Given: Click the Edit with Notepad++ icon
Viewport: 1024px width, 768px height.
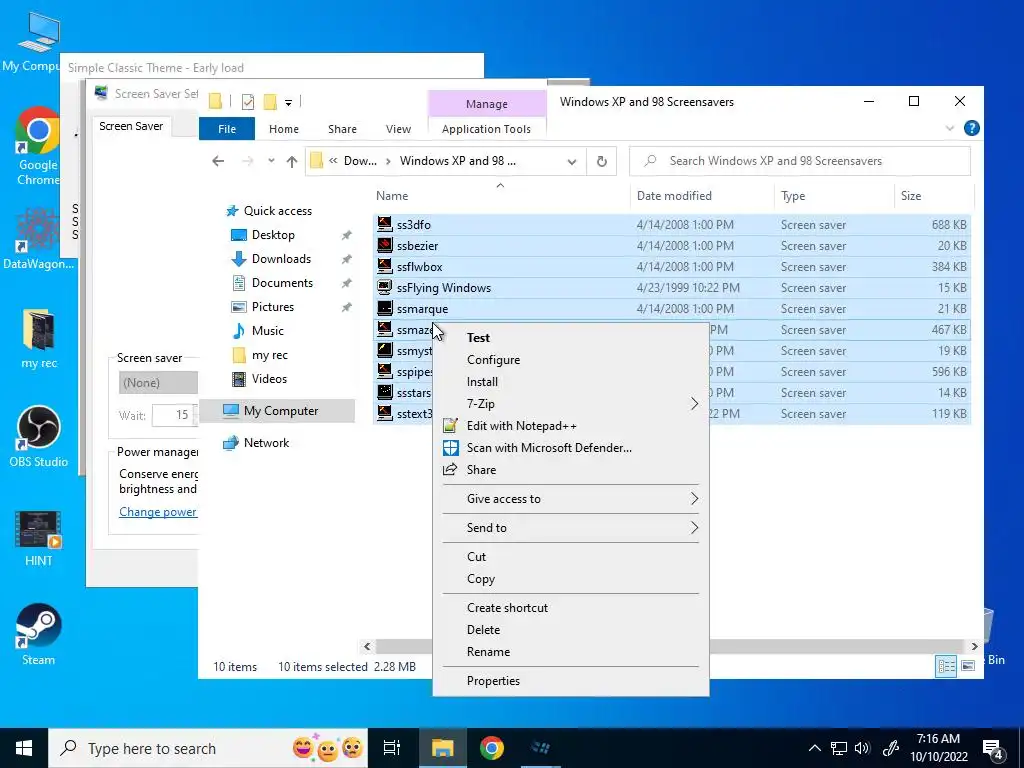Looking at the screenshot, I should coord(450,426).
